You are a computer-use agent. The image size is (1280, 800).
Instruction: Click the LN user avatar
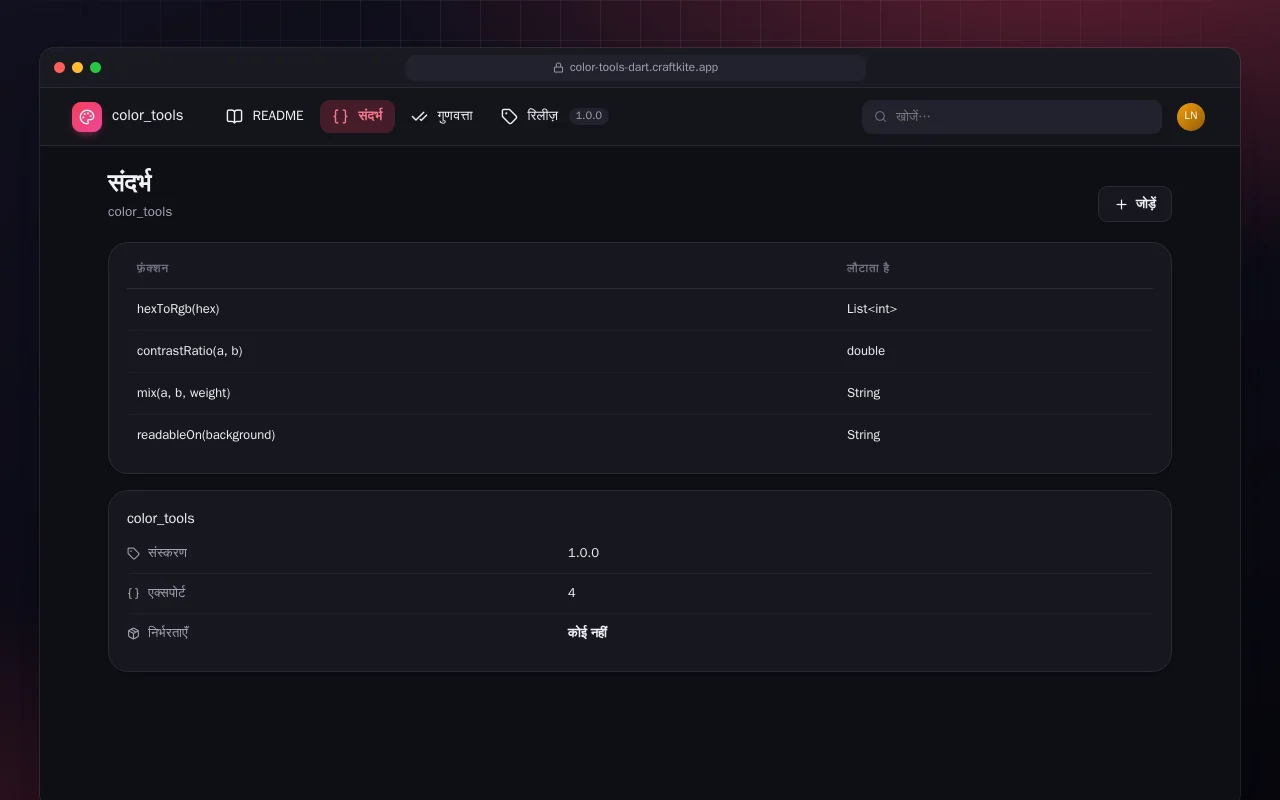pos(1191,117)
